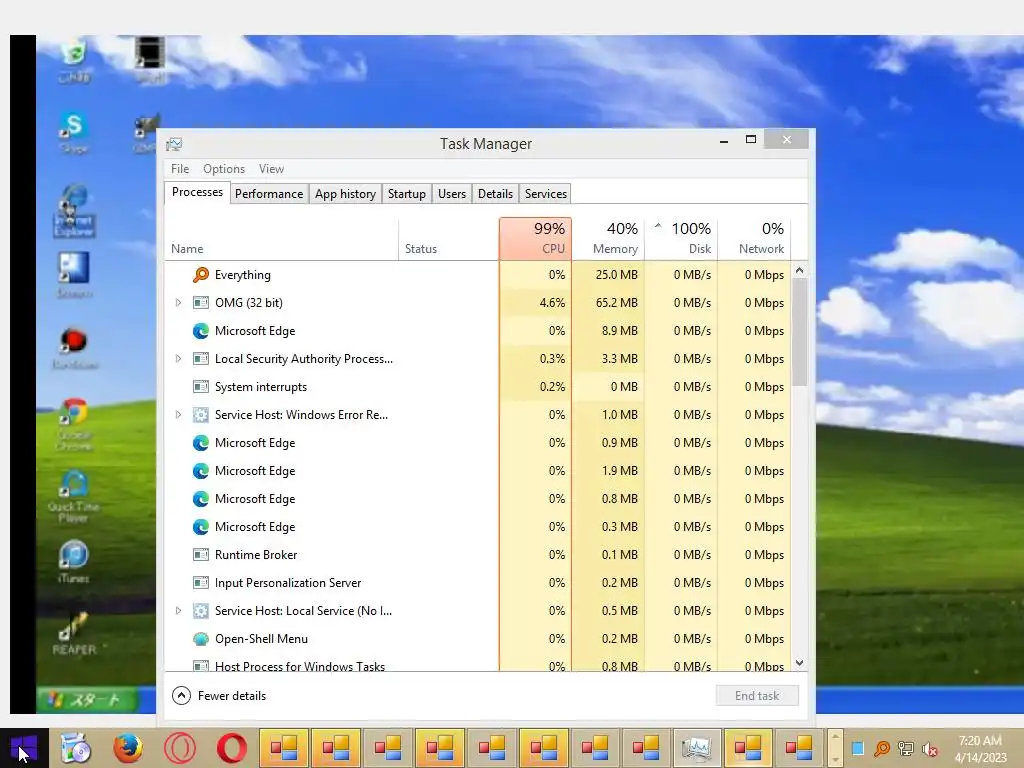Open the network tray icon
Image resolution: width=1024 pixels, height=768 pixels.
coord(906,748)
